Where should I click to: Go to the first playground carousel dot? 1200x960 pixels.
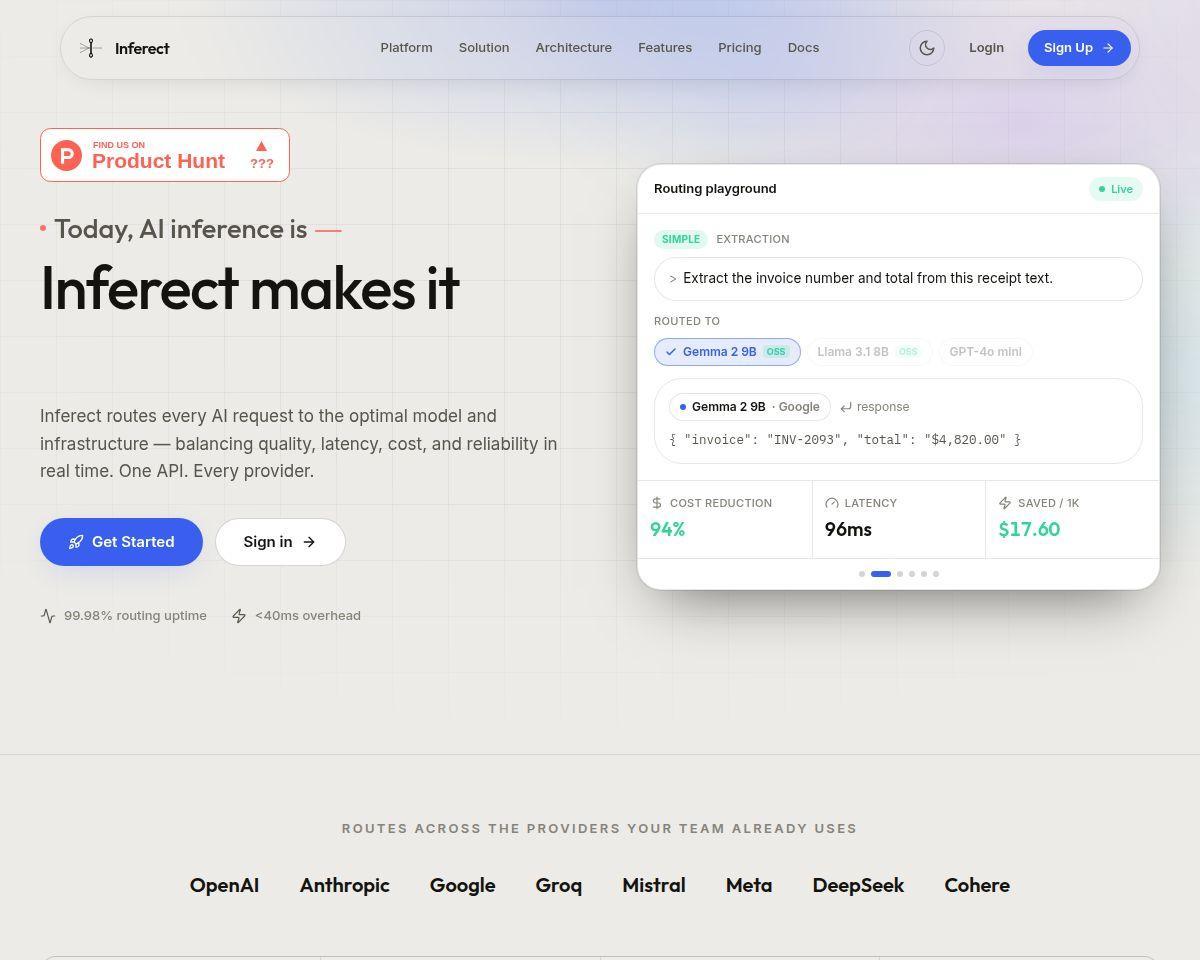click(862, 574)
